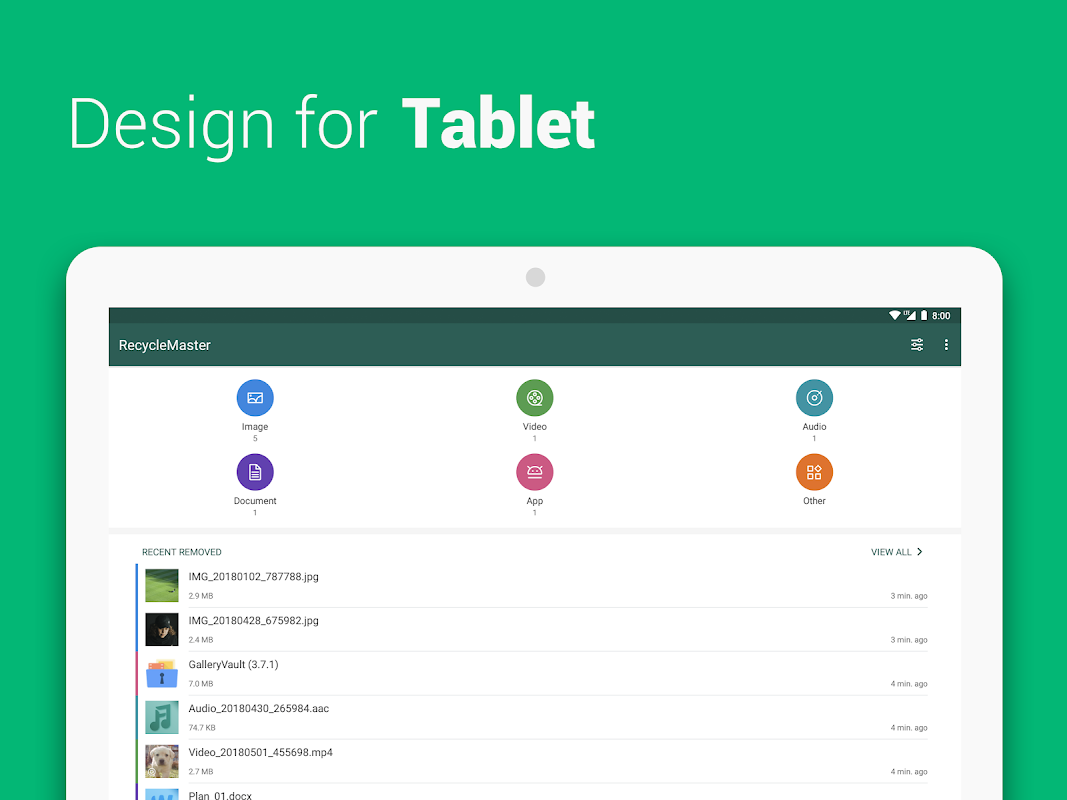Tap the battery status icon
The image size is (1067, 800).
[x=924, y=315]
